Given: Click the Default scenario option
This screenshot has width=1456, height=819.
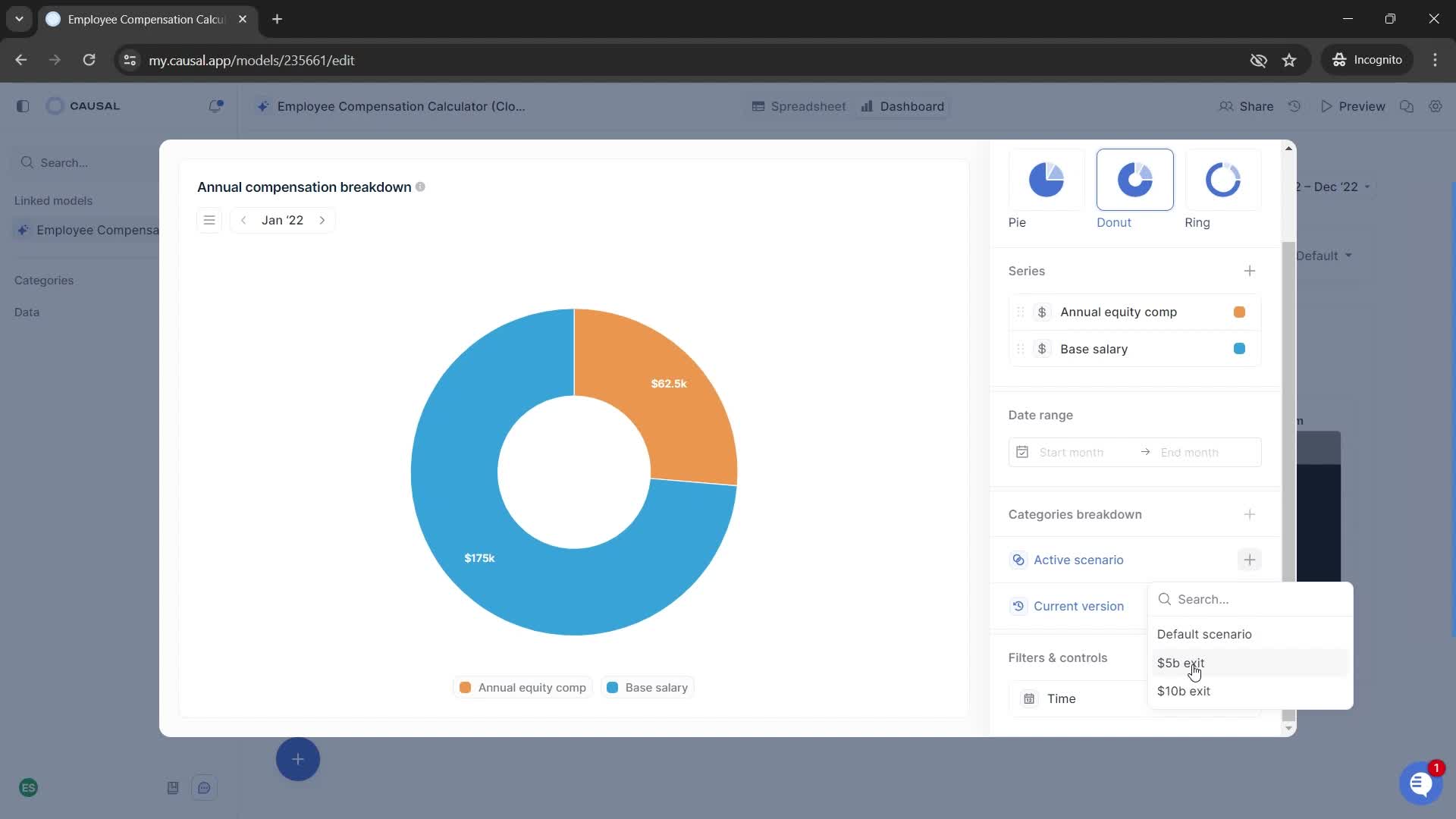Looking at the screenshot, I should tap(1204, 633).
